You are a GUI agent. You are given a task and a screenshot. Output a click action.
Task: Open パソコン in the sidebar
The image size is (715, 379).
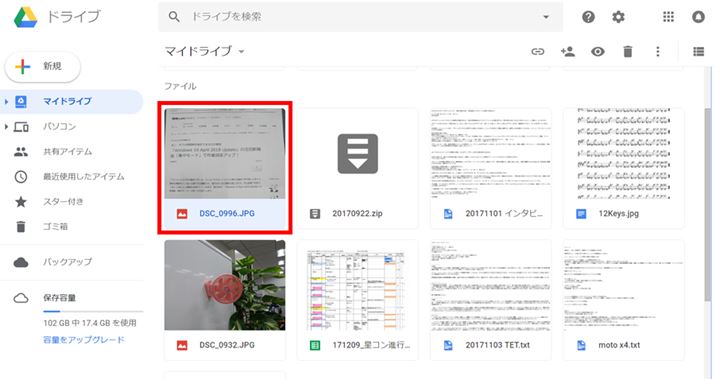click(59, 126)
